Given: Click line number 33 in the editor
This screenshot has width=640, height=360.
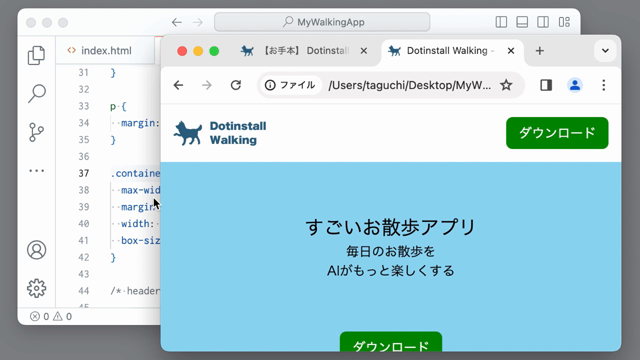Looking at the screenshot, I should pos(84,106).
